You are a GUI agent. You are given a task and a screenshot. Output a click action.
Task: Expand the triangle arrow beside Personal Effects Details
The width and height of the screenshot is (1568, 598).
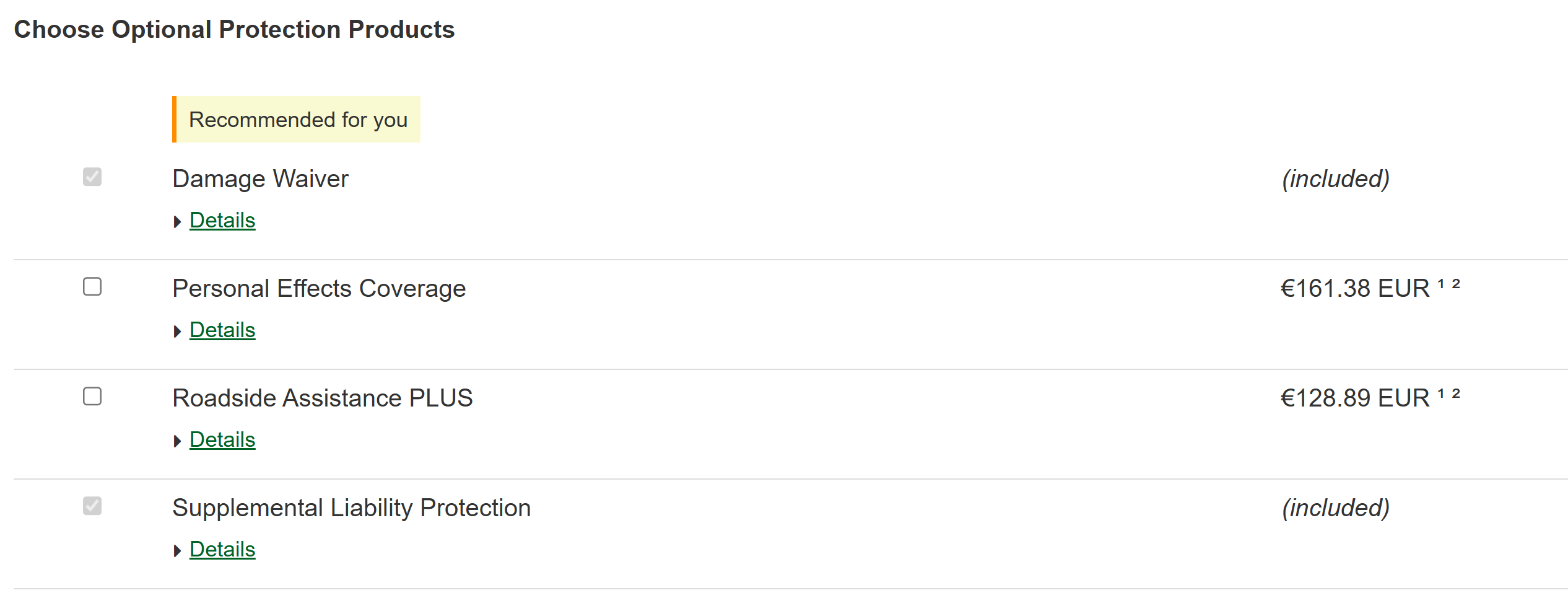coord(177,332)
